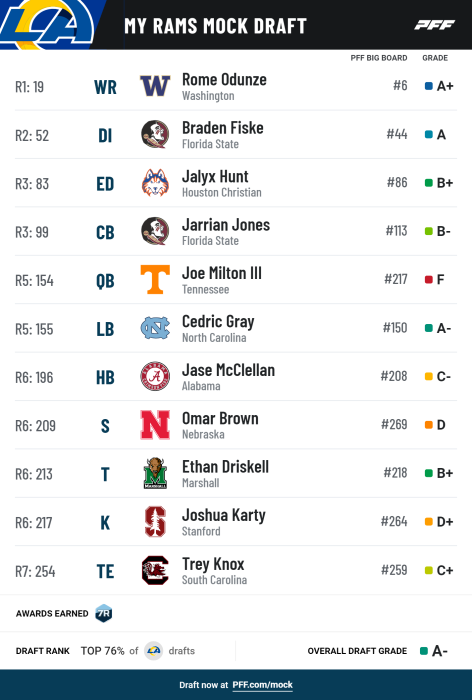472x700 pixels.
Task: Click the blue A+ grade swatch
Action: 429,86
